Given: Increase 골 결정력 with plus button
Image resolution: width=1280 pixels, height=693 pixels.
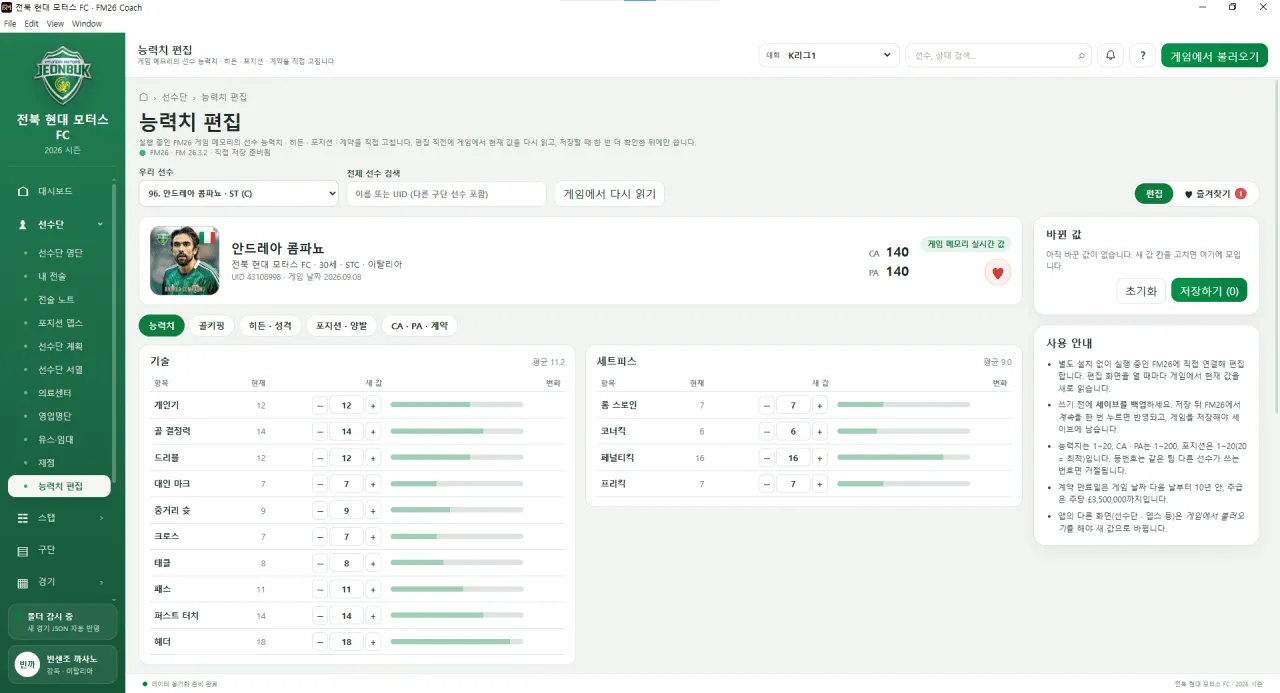Looking at the screenshot, I should pyautogui.click(x=373, y=431).
